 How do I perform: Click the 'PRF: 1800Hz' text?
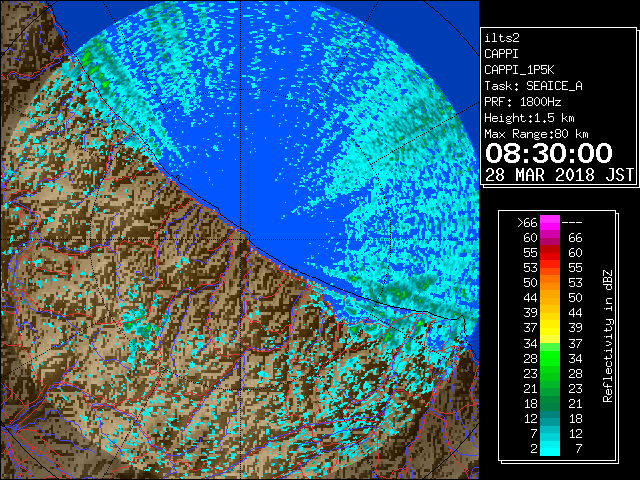pyautogui.click(x=522, y=102)
